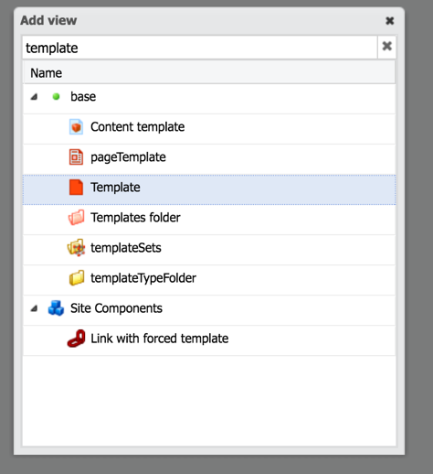
Task: Click the green dot beside base
Action: pyautogui.click(x=56, y=97)
